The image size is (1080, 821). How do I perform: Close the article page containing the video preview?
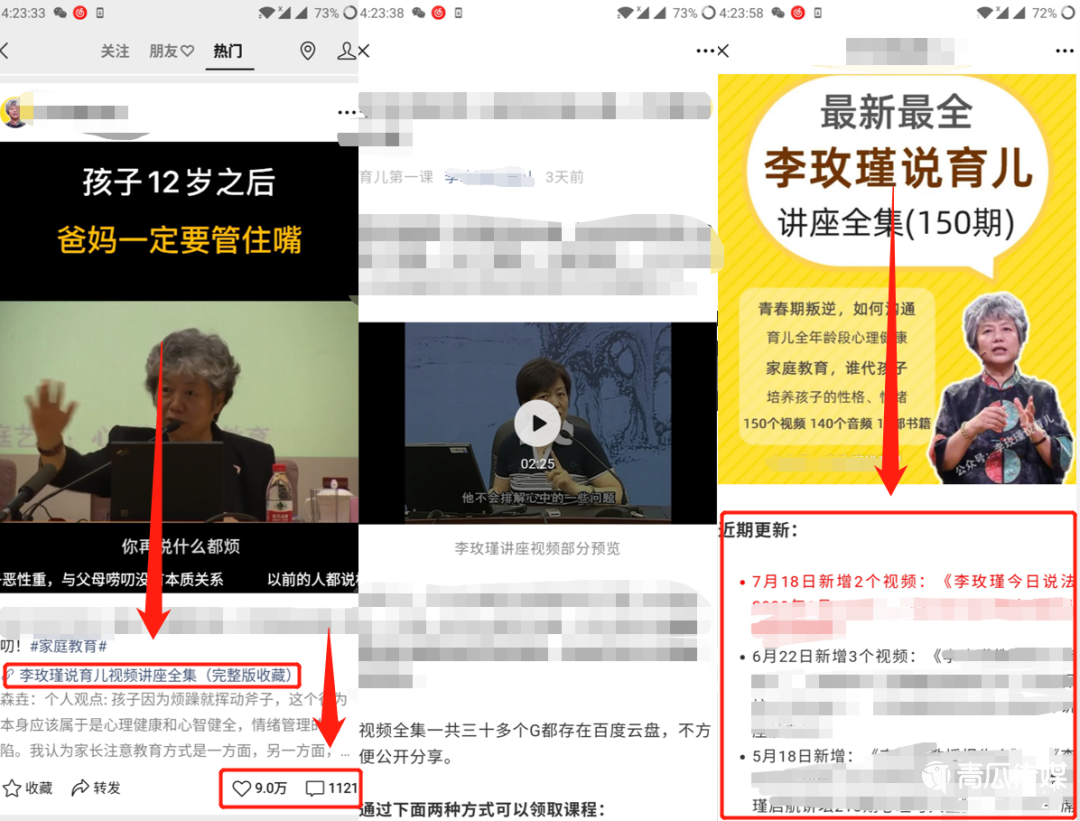364,51
